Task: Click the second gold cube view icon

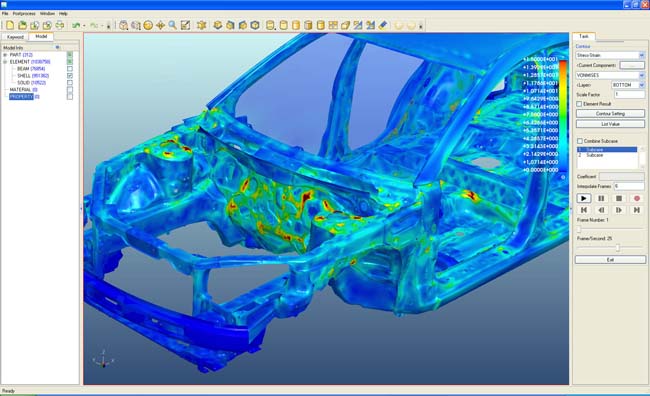Action: [230, 26]
